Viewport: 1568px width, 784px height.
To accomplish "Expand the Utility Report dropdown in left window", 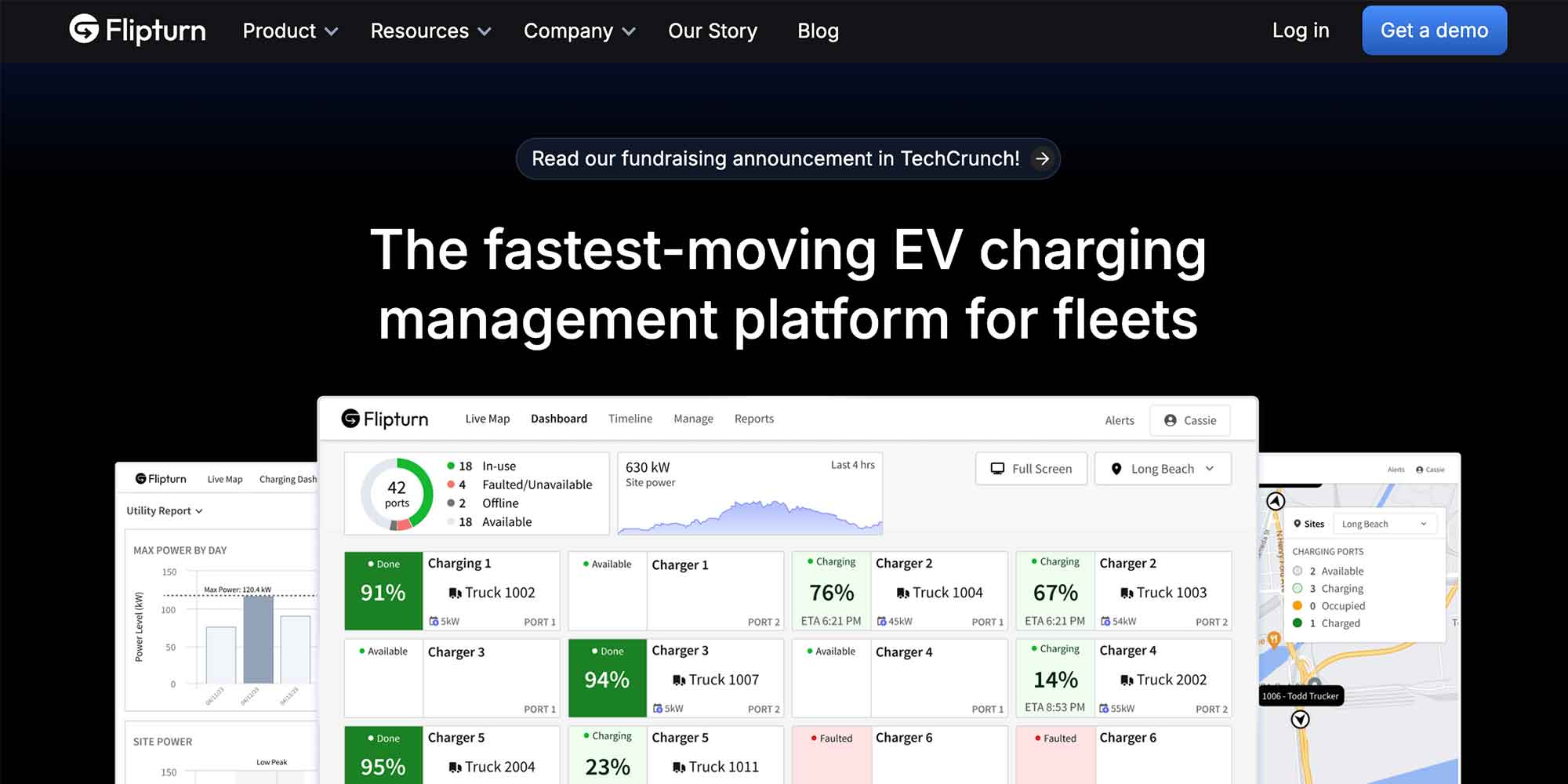I will 165,510.
